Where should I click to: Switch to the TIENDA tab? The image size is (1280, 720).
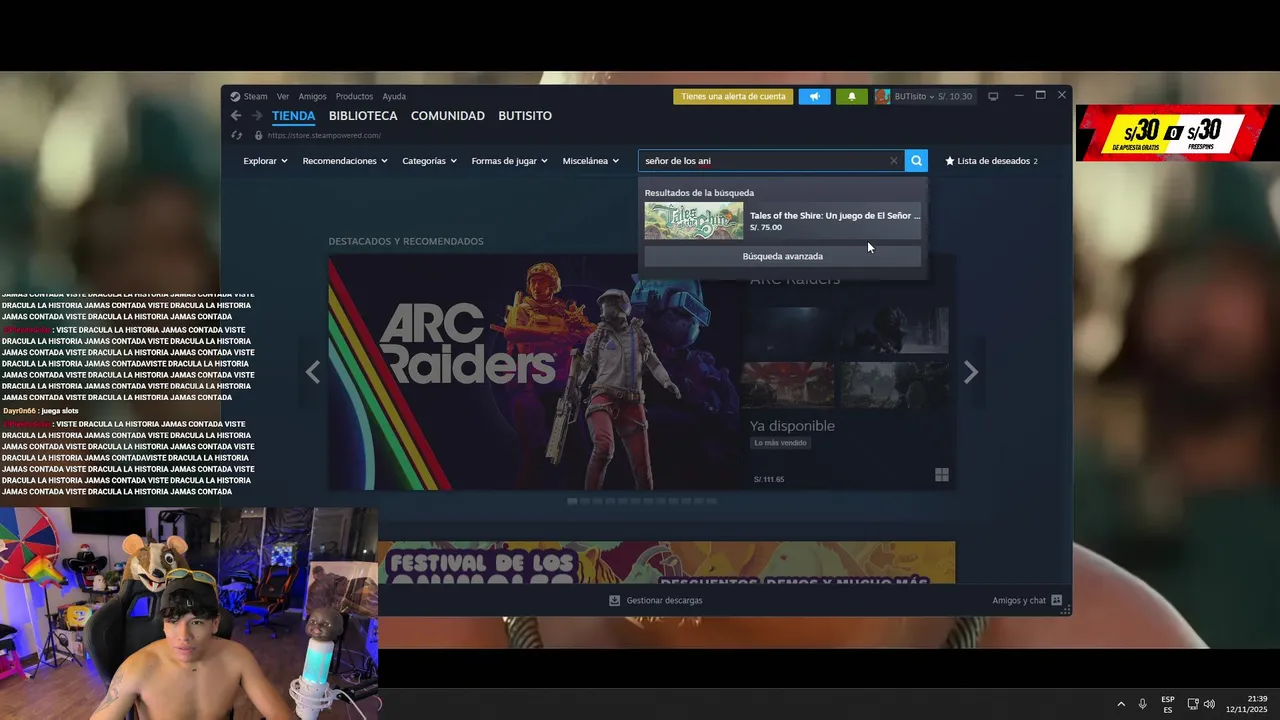point(293,116)
